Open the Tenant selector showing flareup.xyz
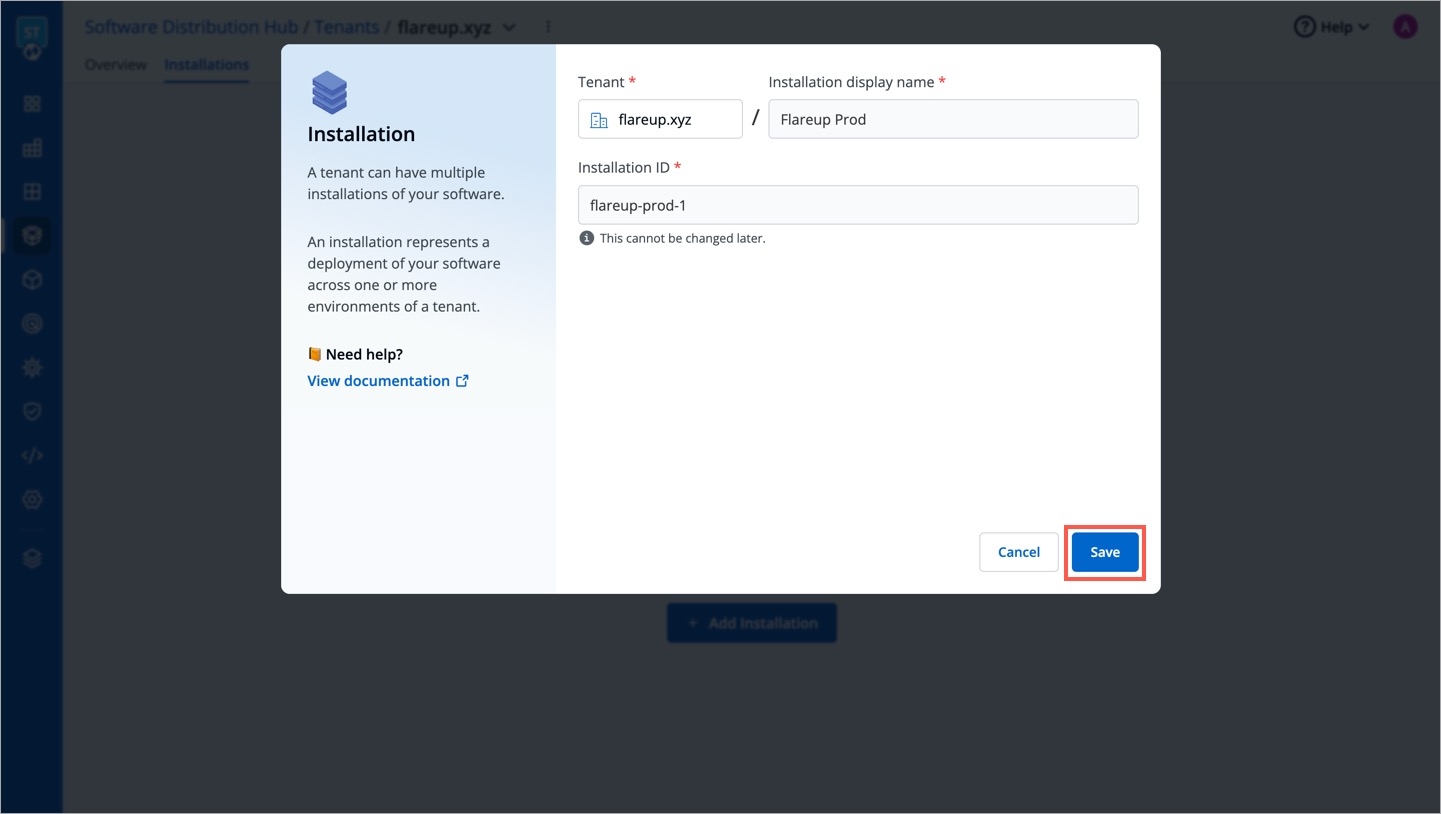The height and width of the screenshot is (814, 1441). [660, 119]
